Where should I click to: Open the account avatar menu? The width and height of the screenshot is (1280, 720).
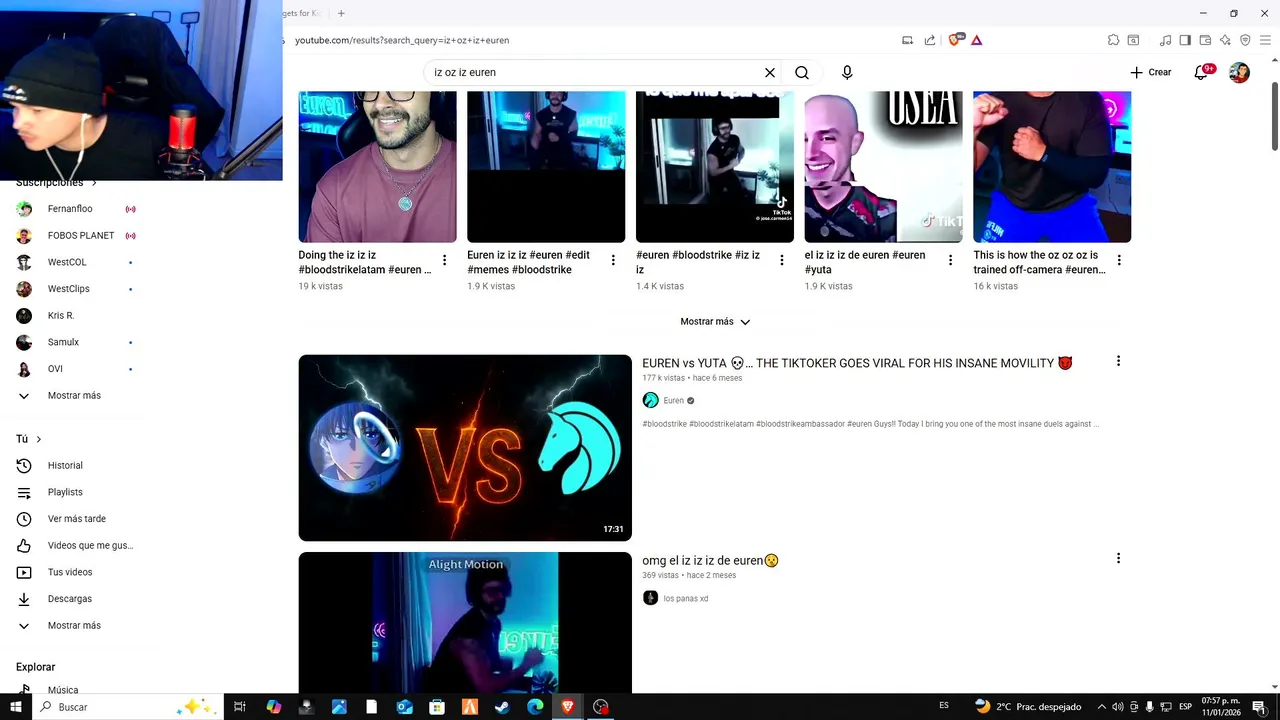[1239, 72]
